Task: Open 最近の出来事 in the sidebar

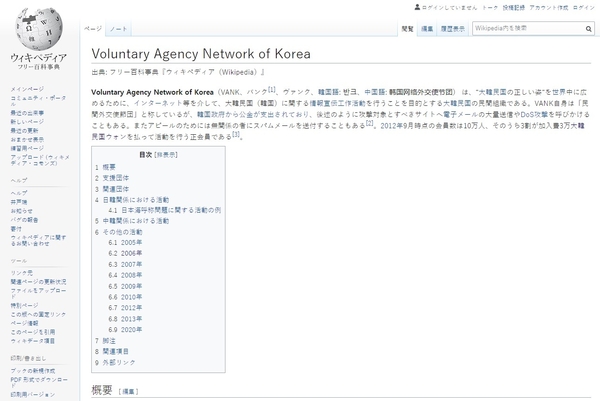Action: coord(27,113)
